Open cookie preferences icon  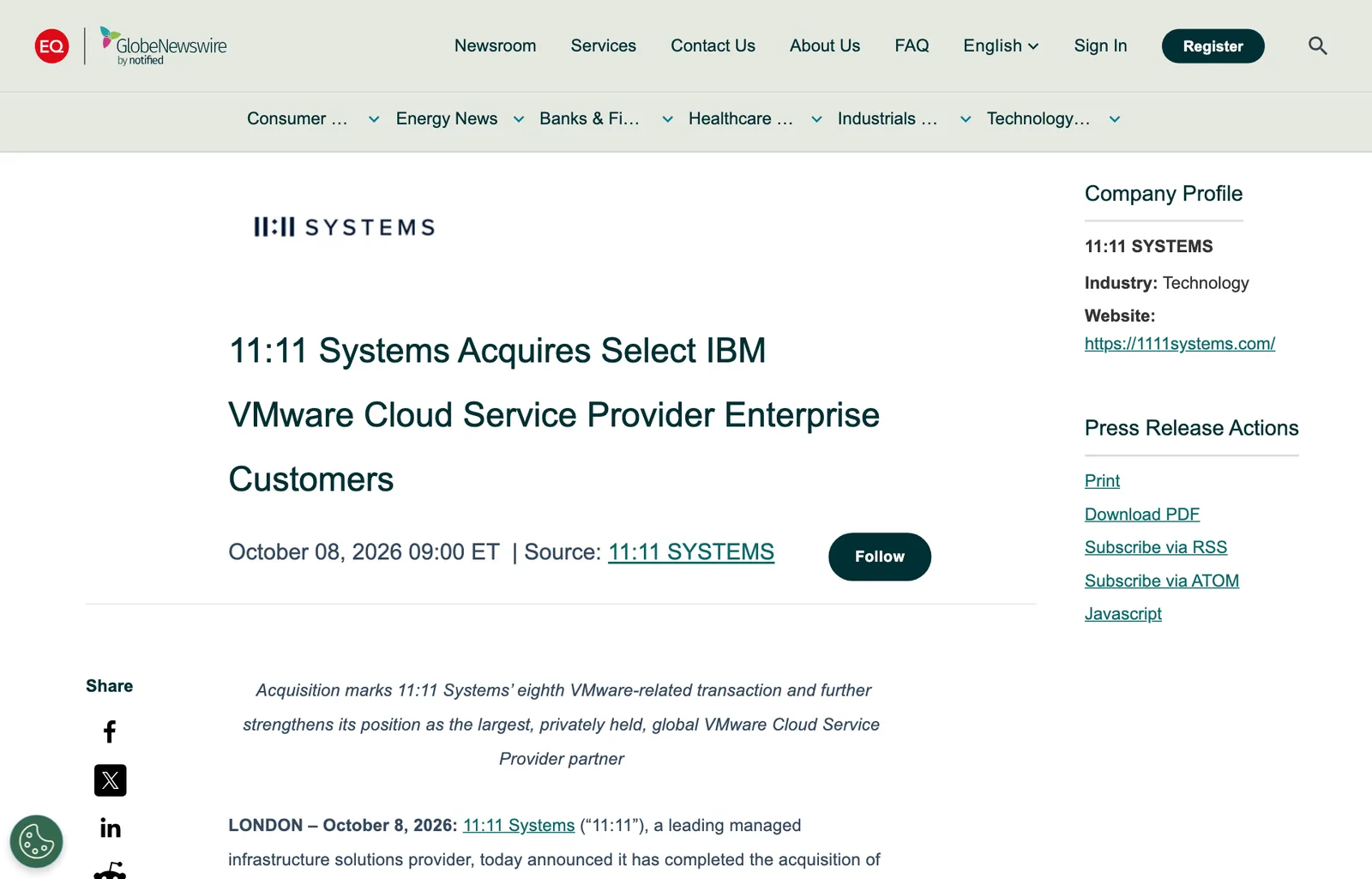tap(36, 841)
